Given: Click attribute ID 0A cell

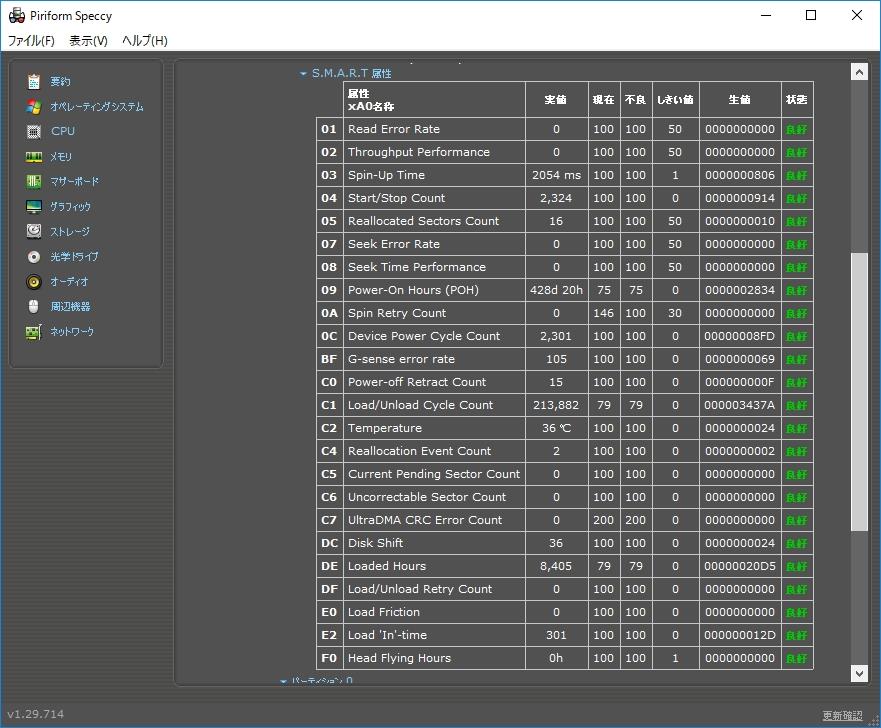Looking at the screenshot, I should pyautogui.click(x=329, y=313).
